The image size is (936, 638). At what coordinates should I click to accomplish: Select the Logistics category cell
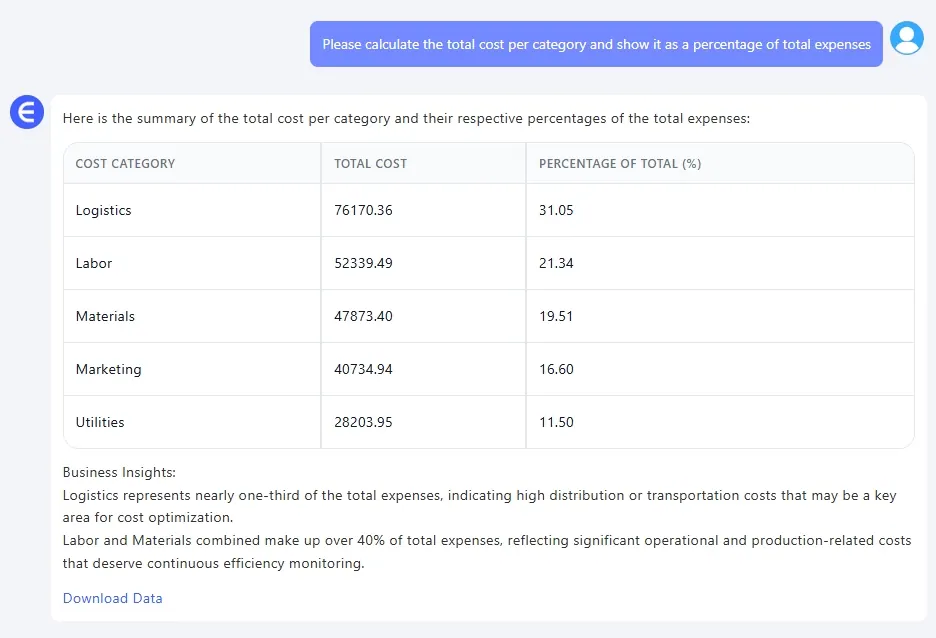[103, 210]
